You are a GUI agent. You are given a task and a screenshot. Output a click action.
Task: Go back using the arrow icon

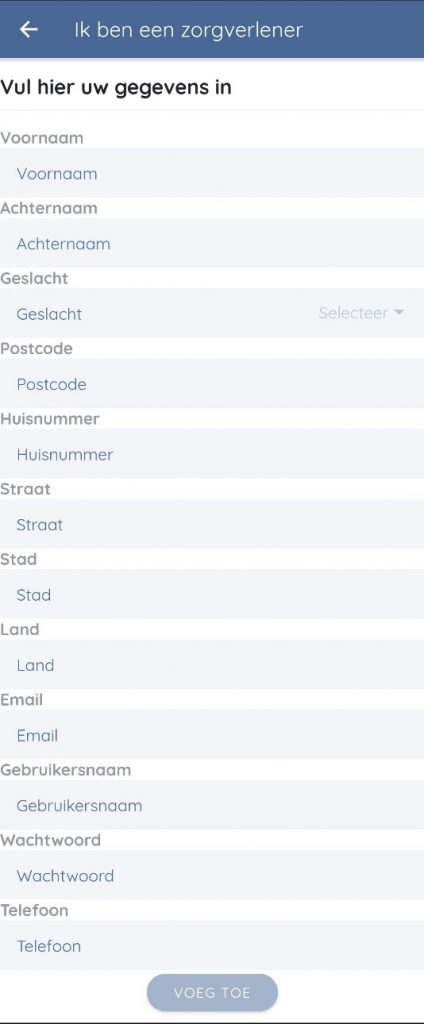coord(28,29)
